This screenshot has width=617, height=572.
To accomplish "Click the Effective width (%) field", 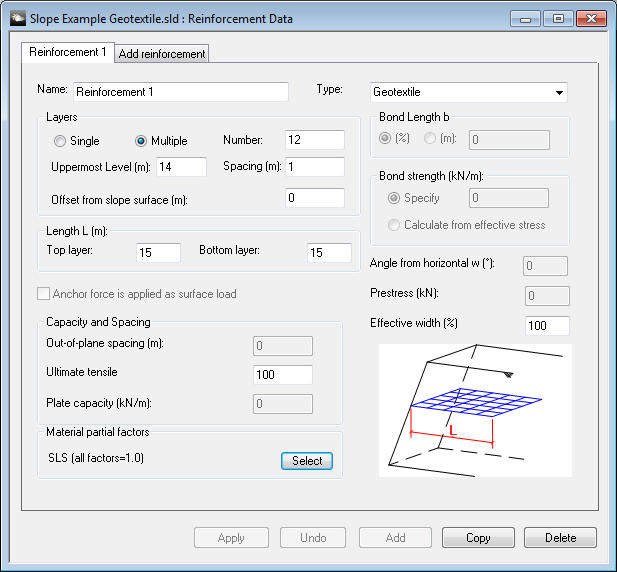I will [547, 326].
